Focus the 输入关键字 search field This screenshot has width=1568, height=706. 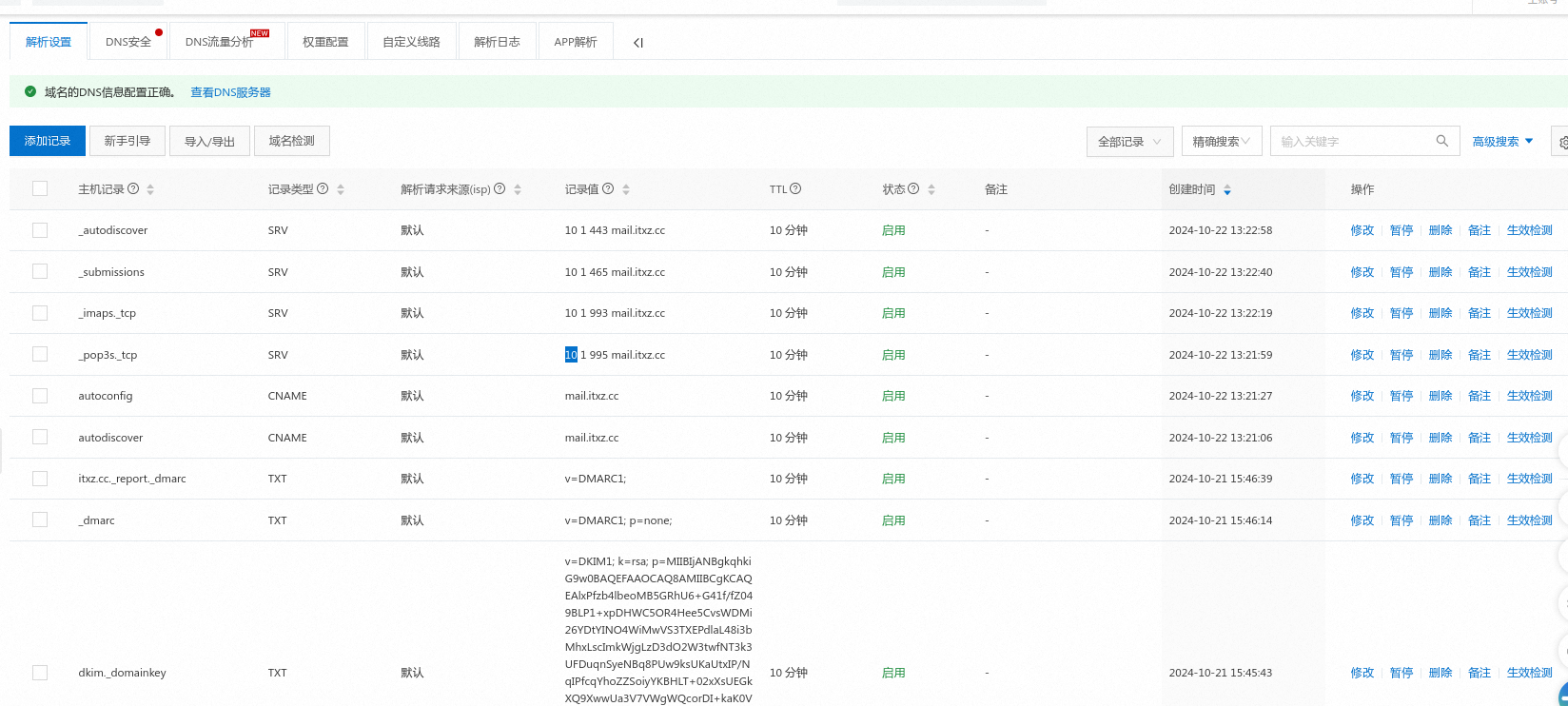coord(1352,141)
